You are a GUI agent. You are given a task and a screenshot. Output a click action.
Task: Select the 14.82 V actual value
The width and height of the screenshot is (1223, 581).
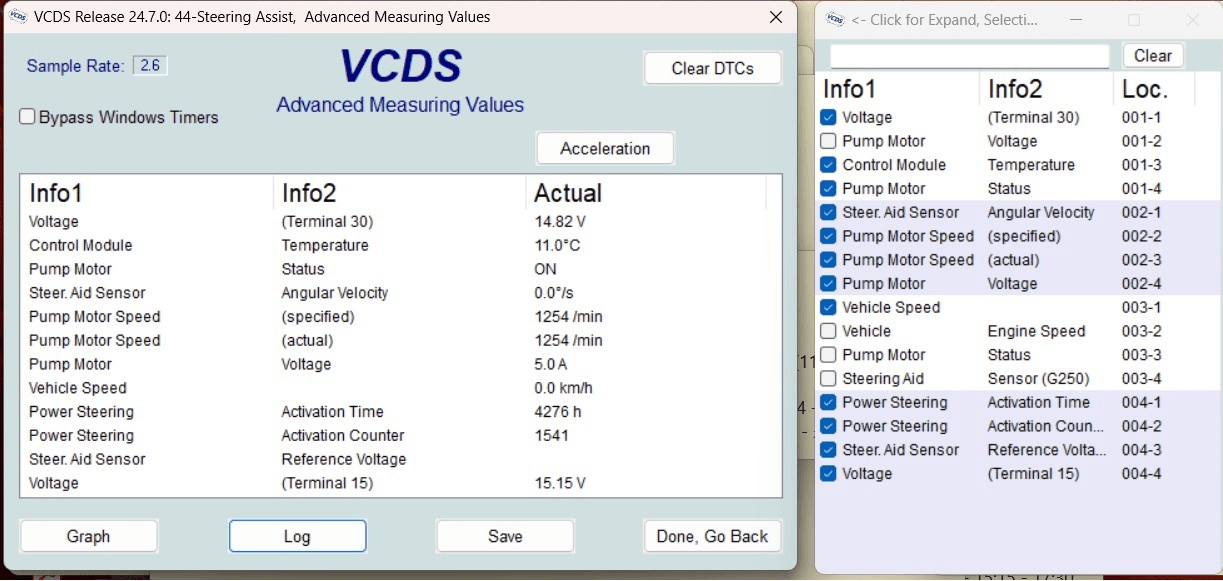[x=560, y=221]
